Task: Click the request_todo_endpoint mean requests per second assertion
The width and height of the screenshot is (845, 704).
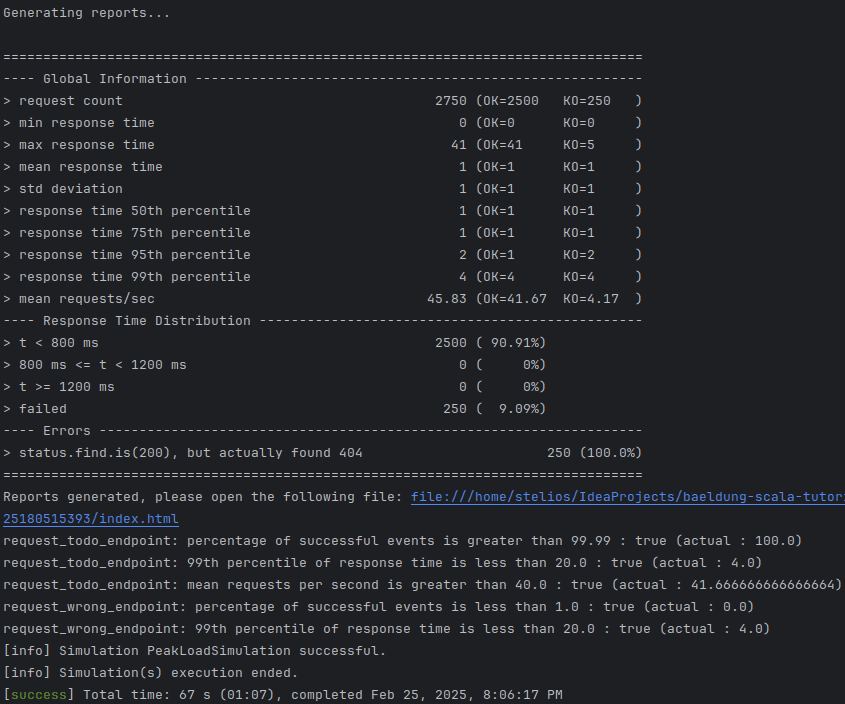Action: pos(420,585)
